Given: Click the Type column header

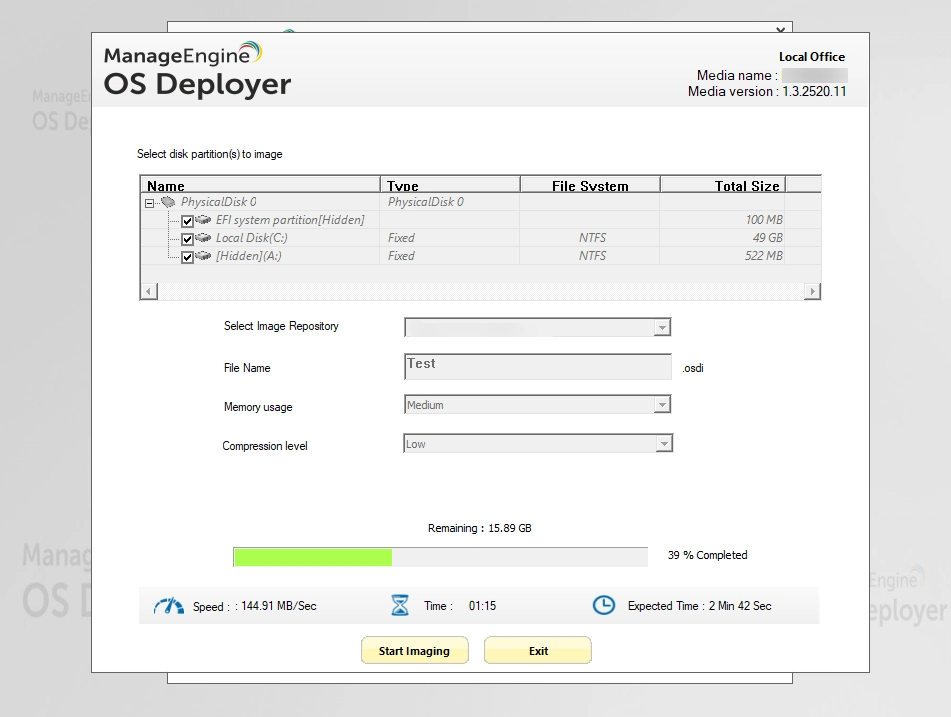Looking at the screenshot, I should pos(450,185).
